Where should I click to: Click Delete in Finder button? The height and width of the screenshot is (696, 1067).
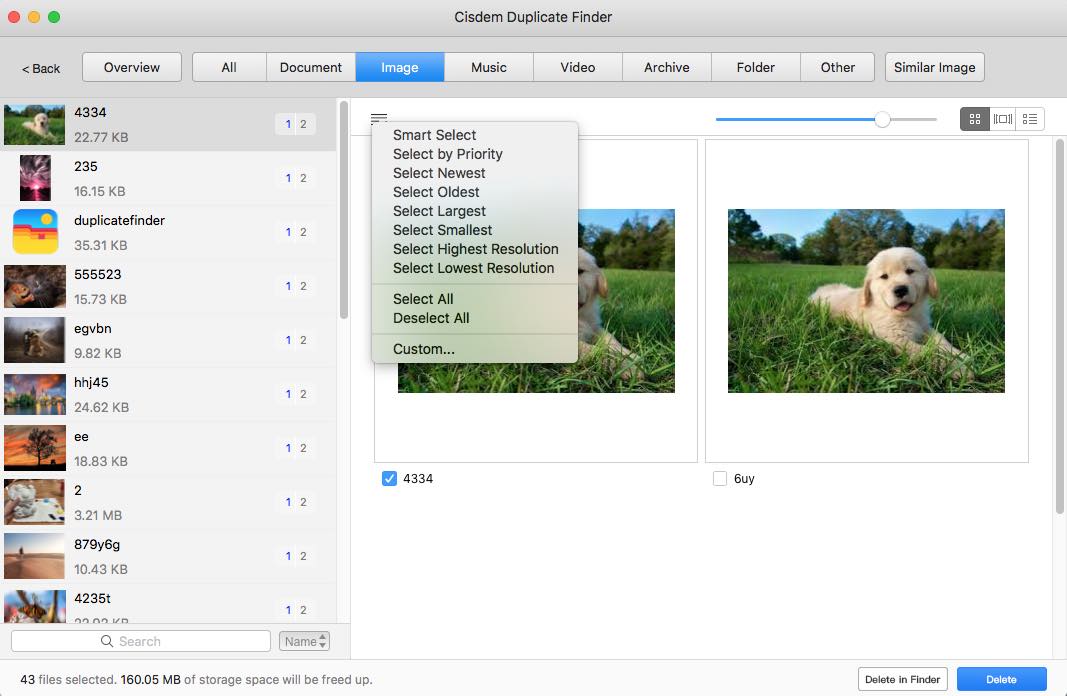click(x=902, y=679)
